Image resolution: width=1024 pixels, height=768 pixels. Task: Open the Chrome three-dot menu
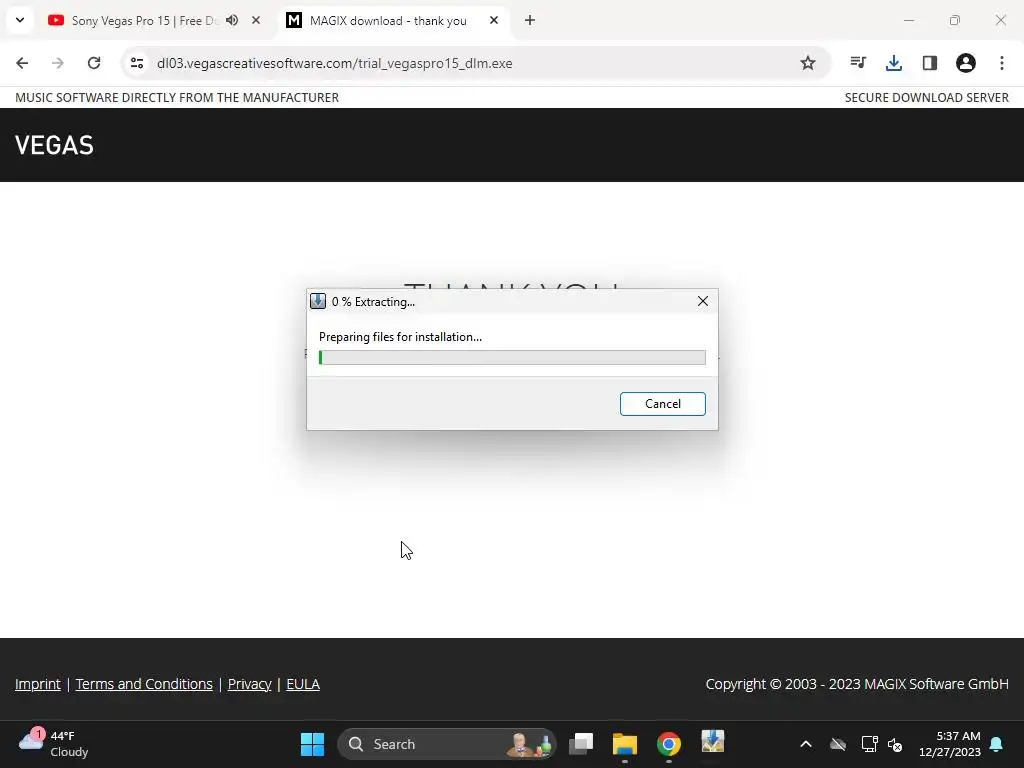click(x=1001, y=63)
